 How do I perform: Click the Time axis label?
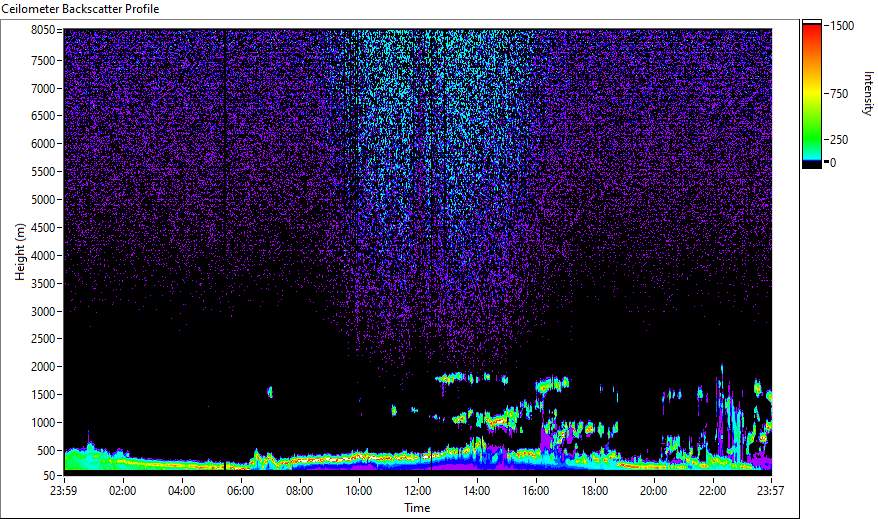point(417,508)
